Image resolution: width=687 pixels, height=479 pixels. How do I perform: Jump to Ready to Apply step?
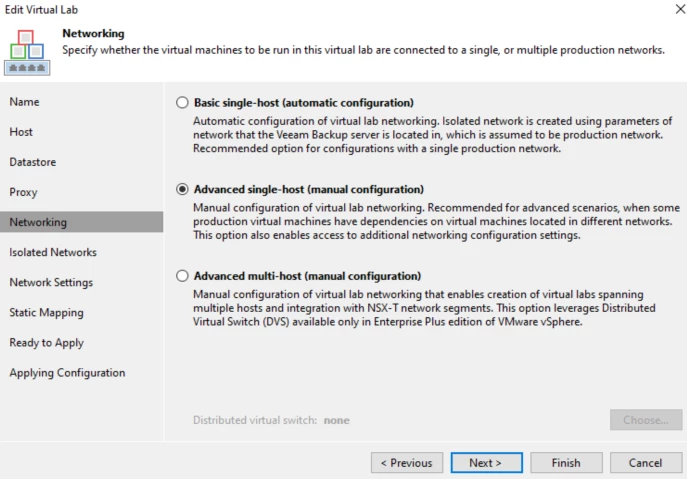click(46, 343)
